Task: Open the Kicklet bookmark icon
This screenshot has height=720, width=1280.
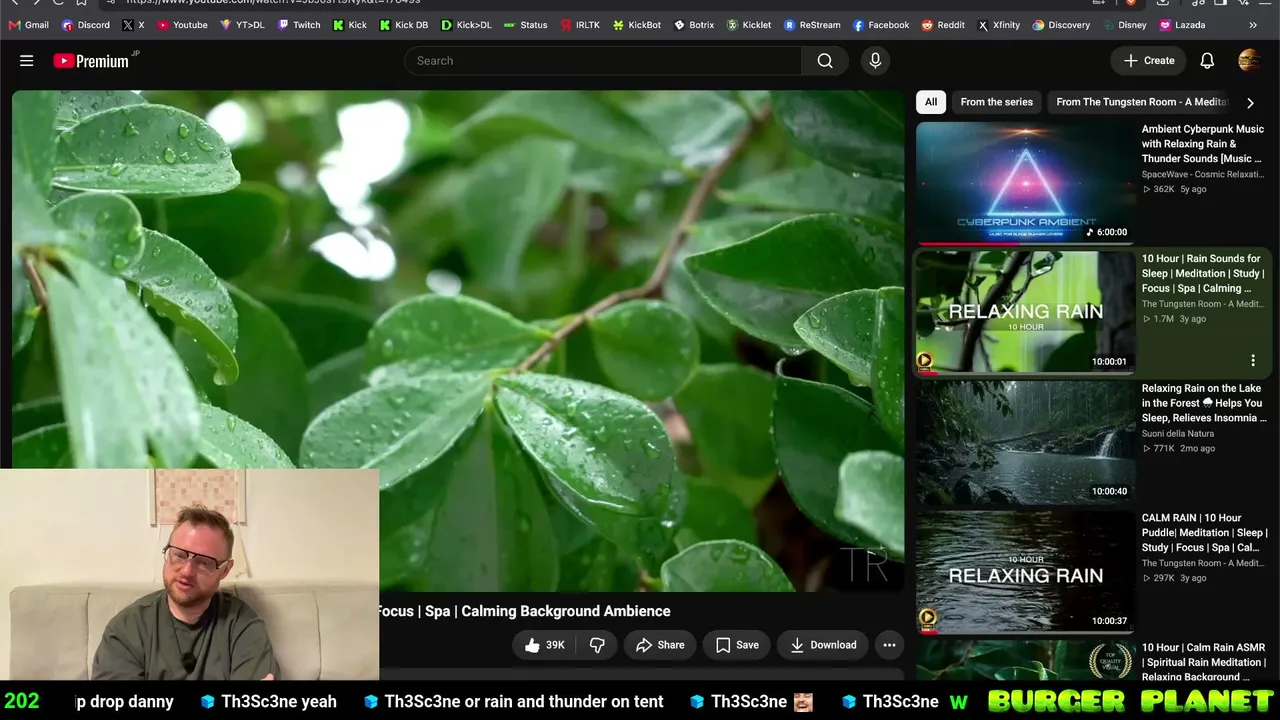Action: tap(732, 25)
